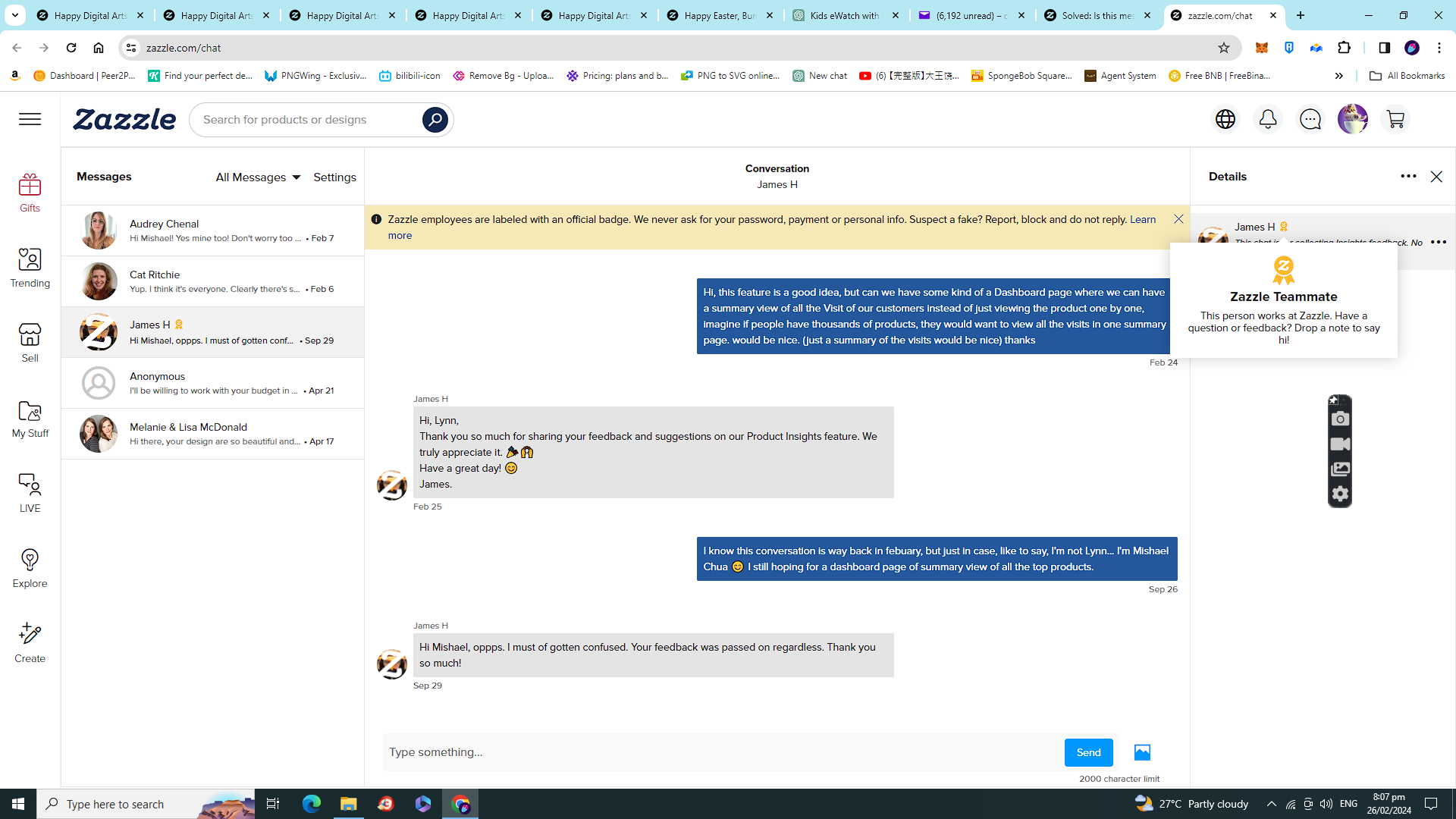The image size is (1456, 819).
Task: Open the notifications bell
Action: pyautogui.click(x=1268, y=119)
